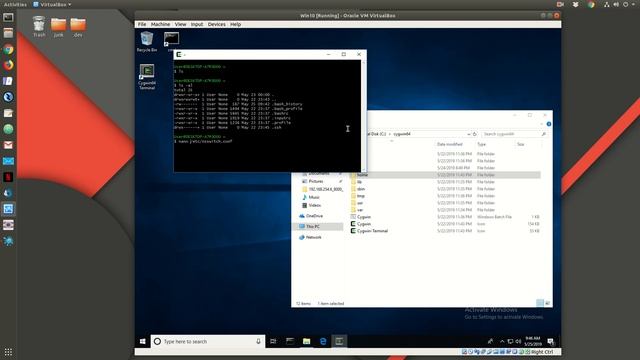The width and height of the screenshot is (640, 360).
Task: Open the .dev folder on Ubuntu desktop
Action: coord(78,27)
